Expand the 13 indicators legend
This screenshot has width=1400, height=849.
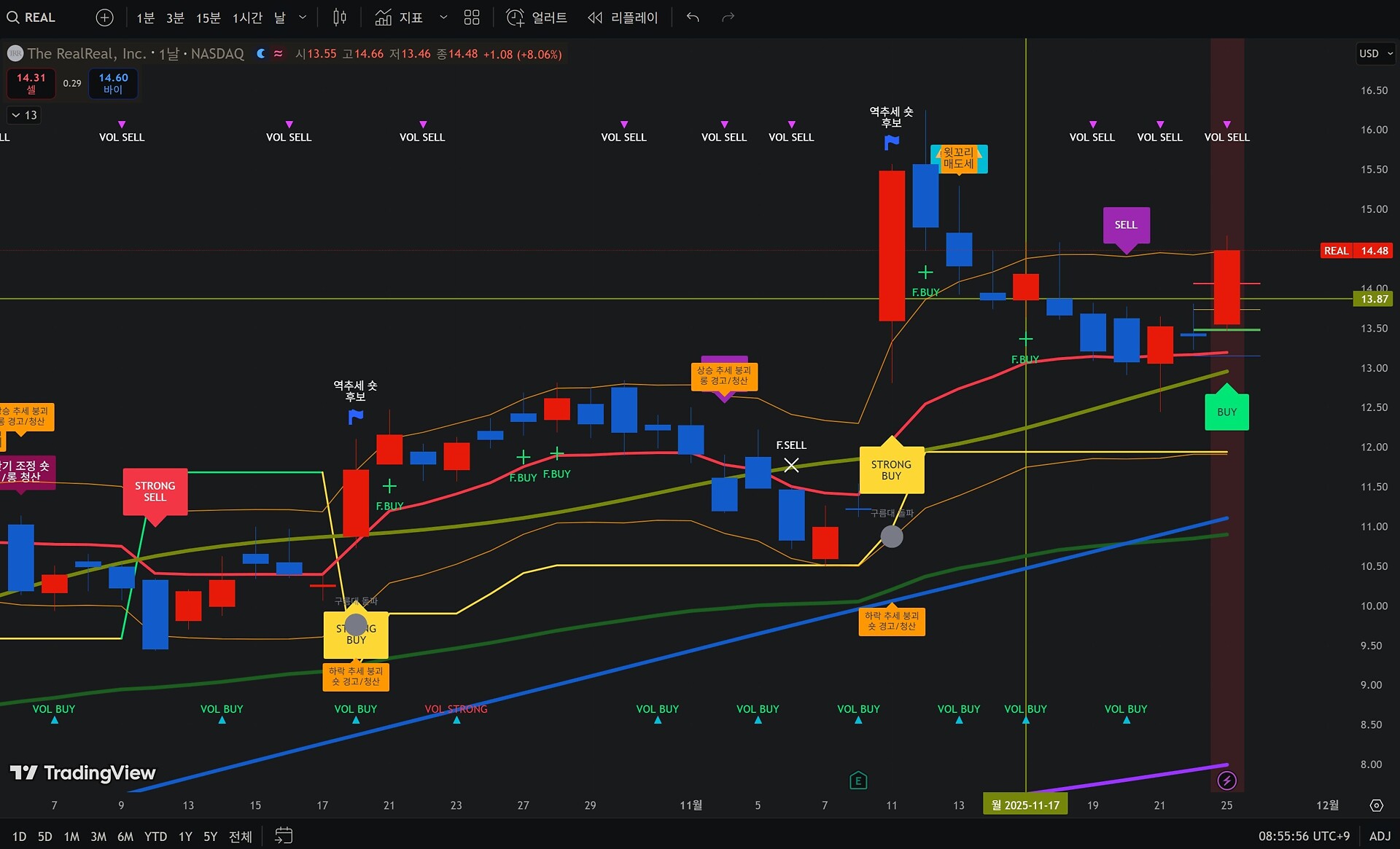click(x=24, y=115)
